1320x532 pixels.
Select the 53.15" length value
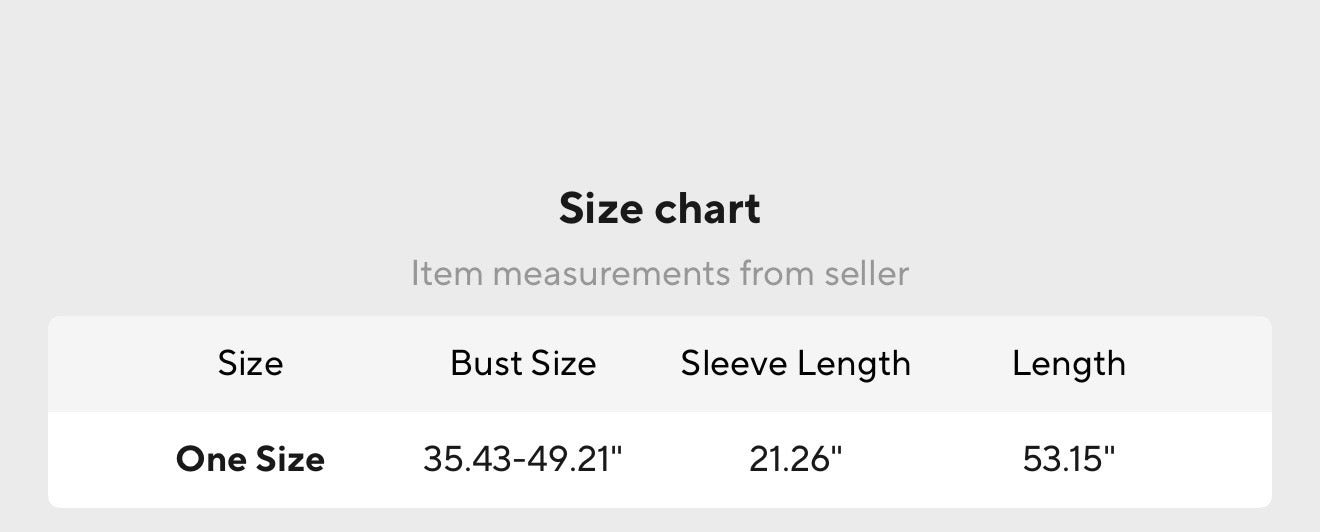(x=1069, y=460)
